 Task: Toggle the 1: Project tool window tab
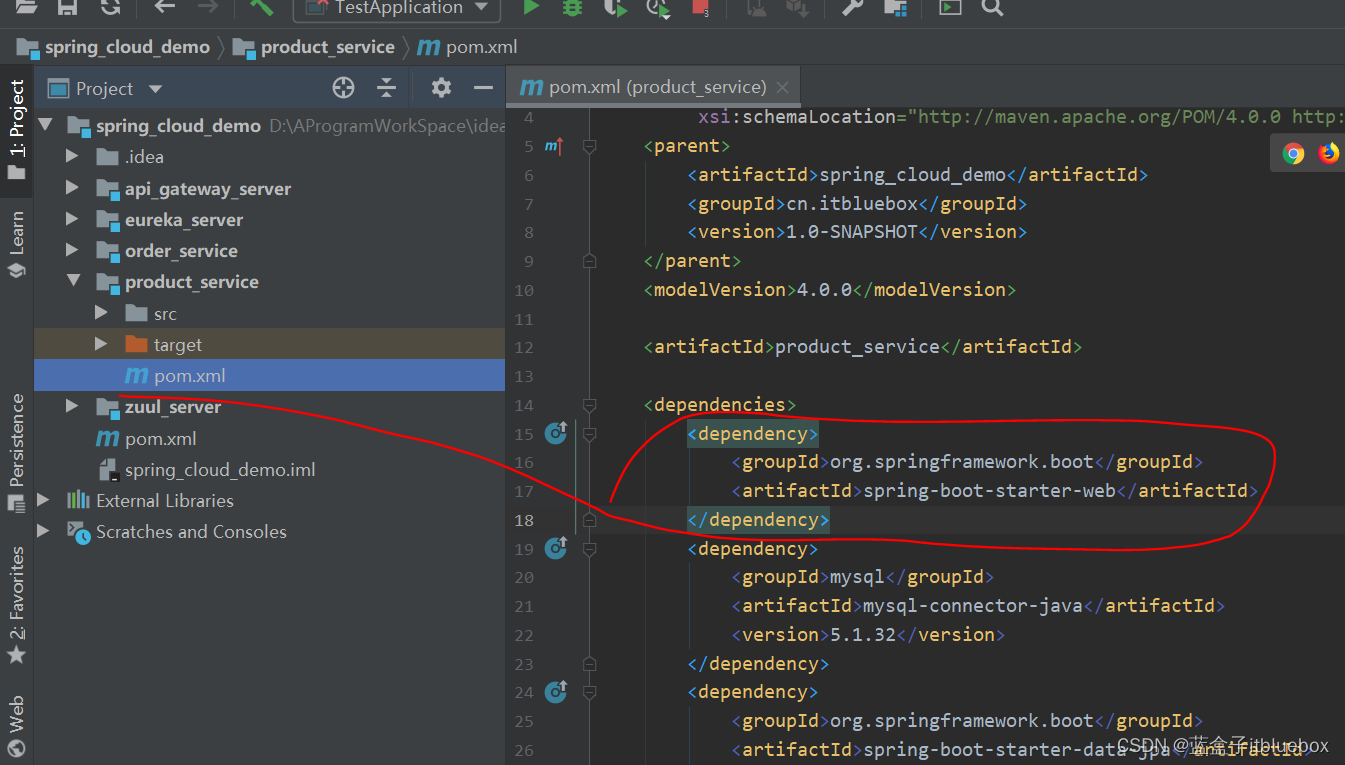(16, 131)
